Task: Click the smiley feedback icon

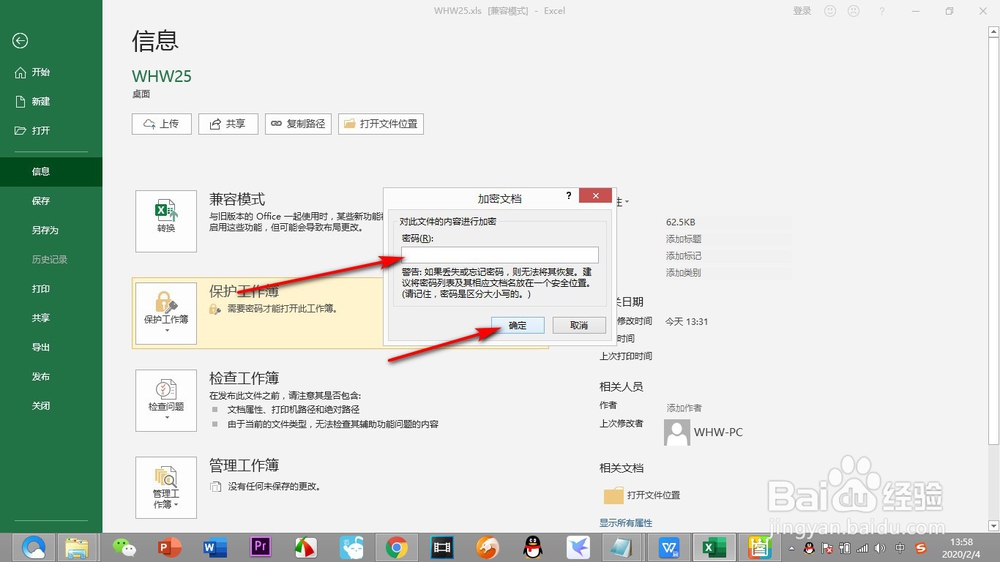Action: (x=830, y=11)
